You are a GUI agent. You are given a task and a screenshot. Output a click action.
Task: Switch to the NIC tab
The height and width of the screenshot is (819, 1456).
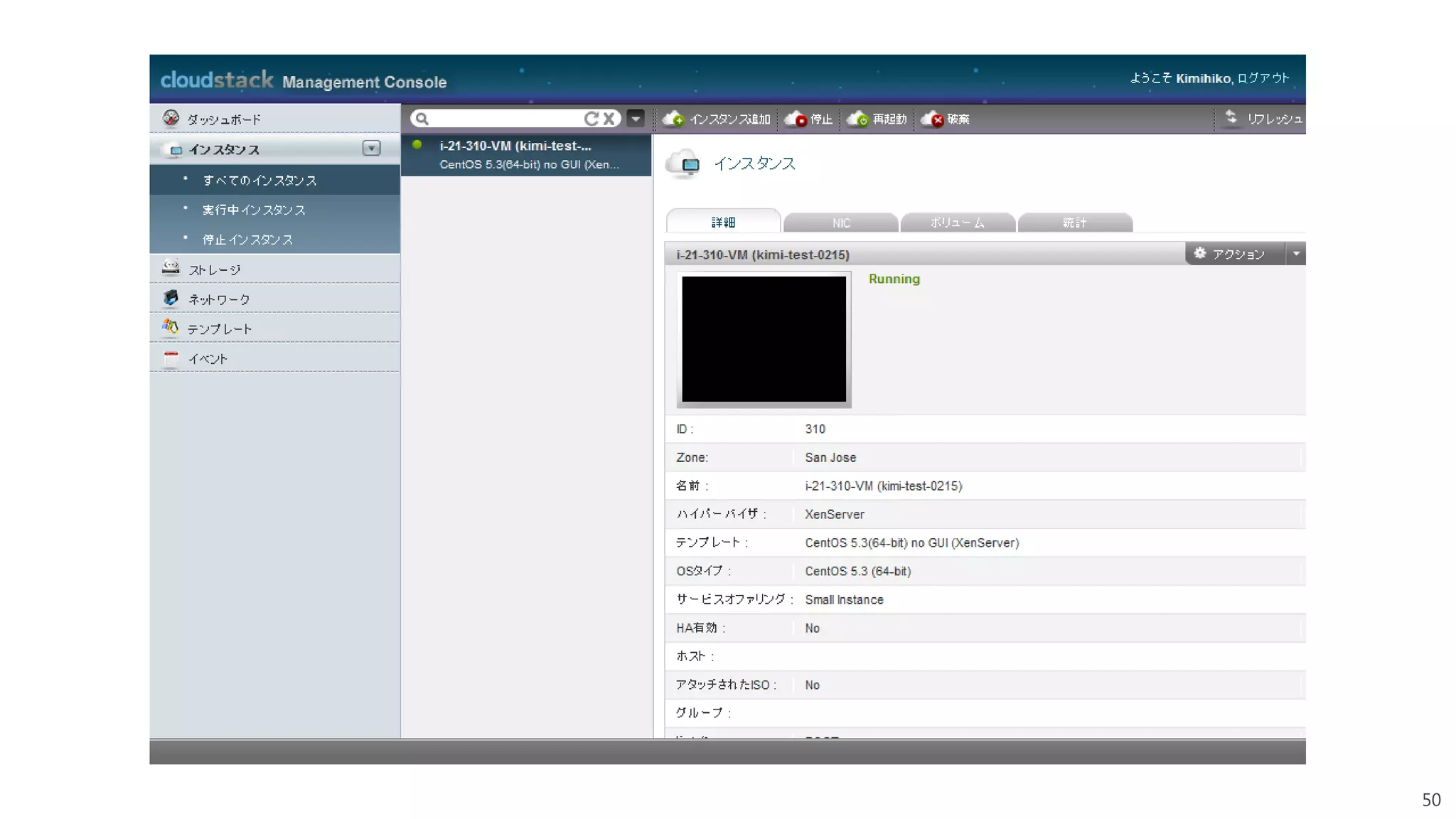point(840,223)
